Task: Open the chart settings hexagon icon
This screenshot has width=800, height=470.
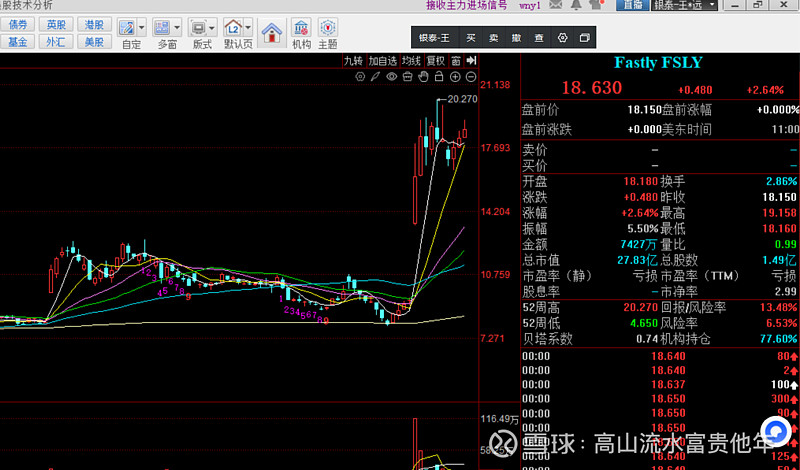Action: click(360, 77)
